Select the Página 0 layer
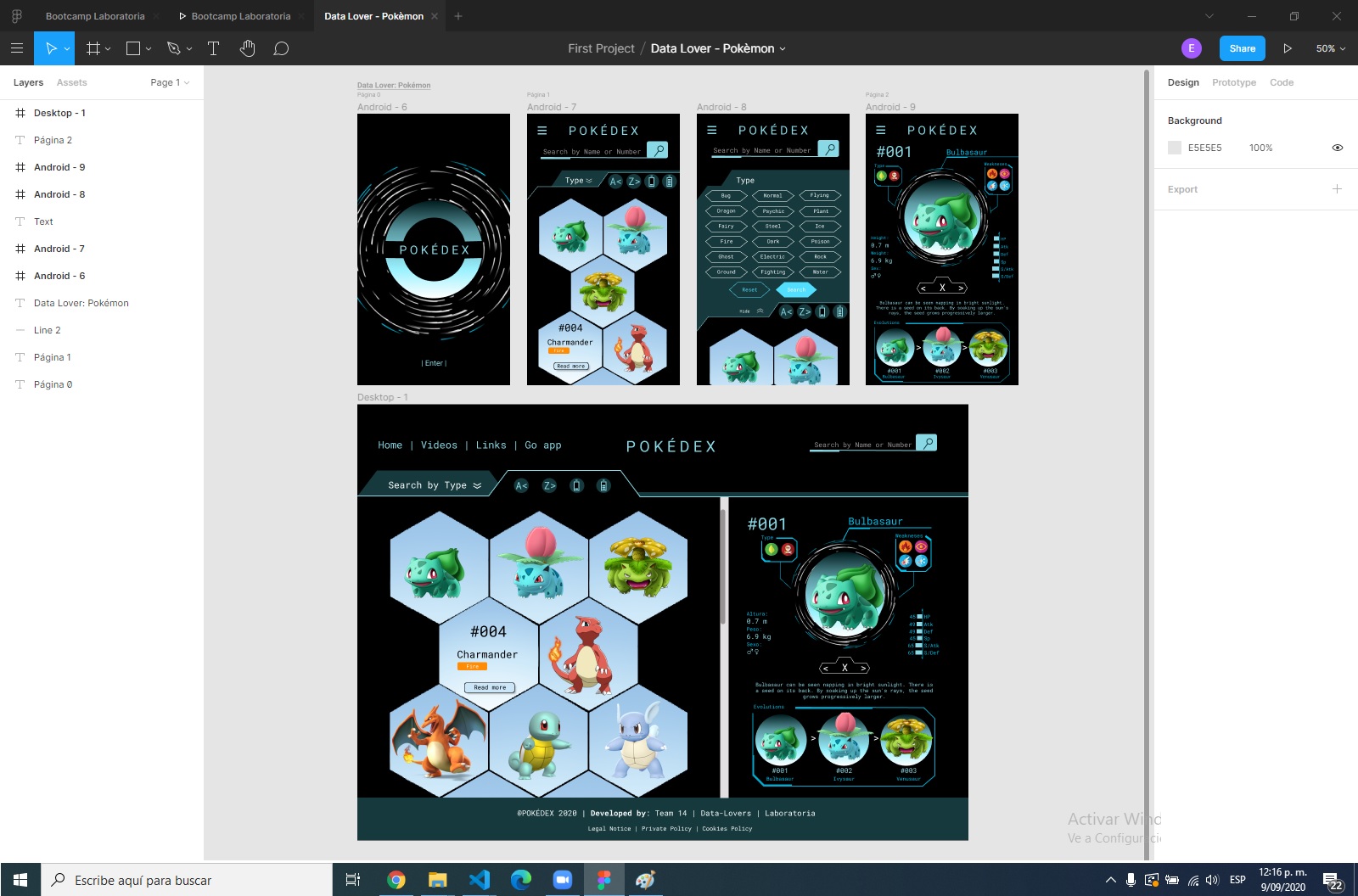 click(102, 384)
